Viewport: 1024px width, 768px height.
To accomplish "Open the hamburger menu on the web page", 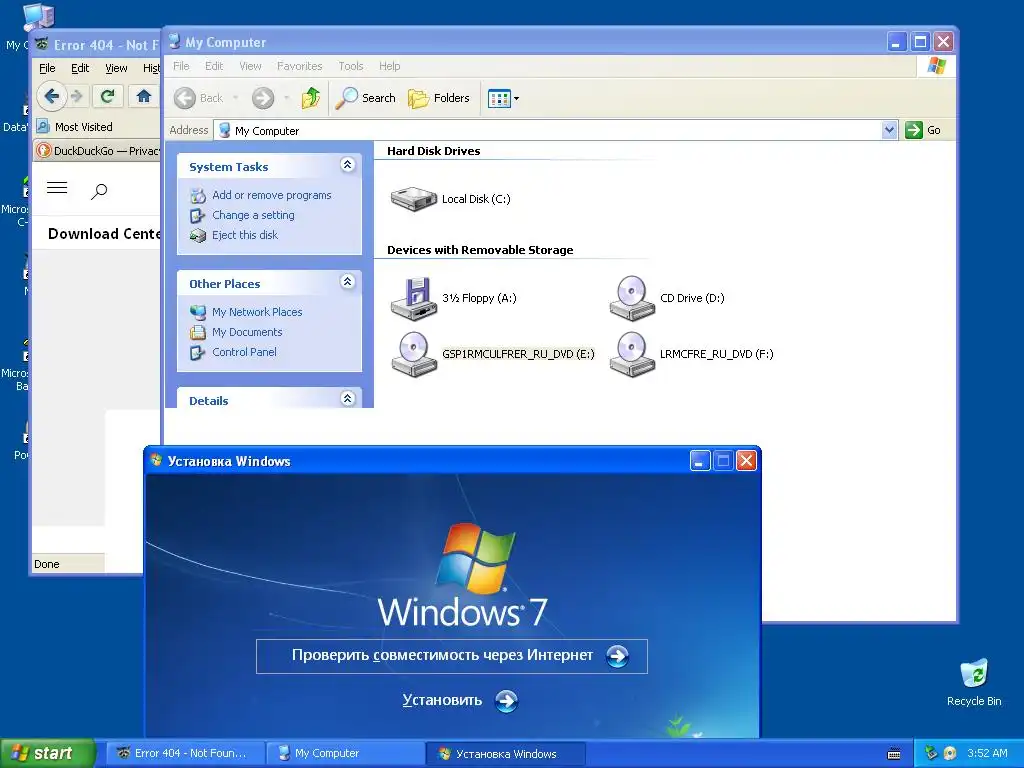I will tap(57, 188).
